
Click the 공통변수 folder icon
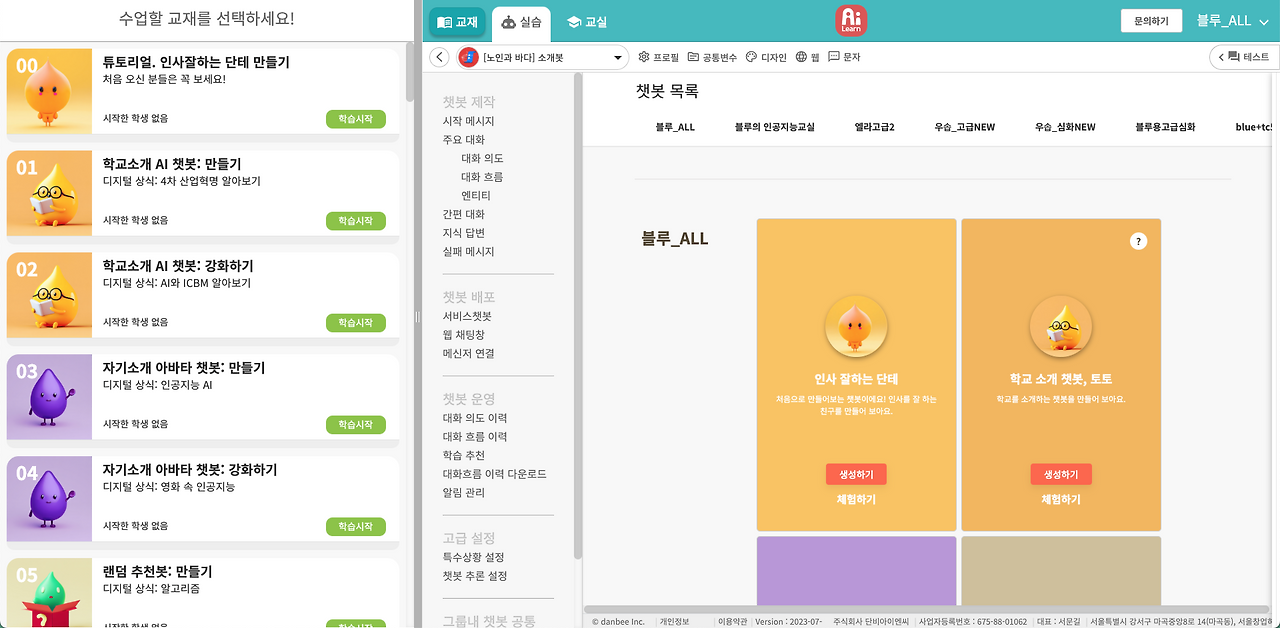tap(694, 57)
